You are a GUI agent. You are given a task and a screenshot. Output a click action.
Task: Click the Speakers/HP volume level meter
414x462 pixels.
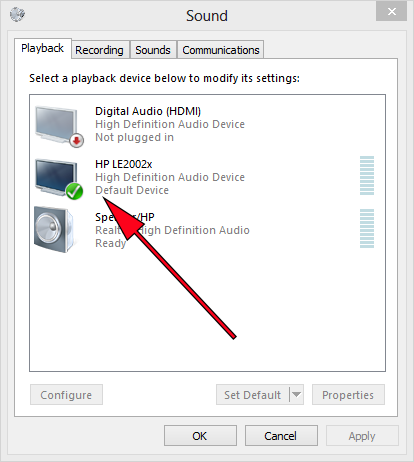pyautogui.click(x=367, y=228)
